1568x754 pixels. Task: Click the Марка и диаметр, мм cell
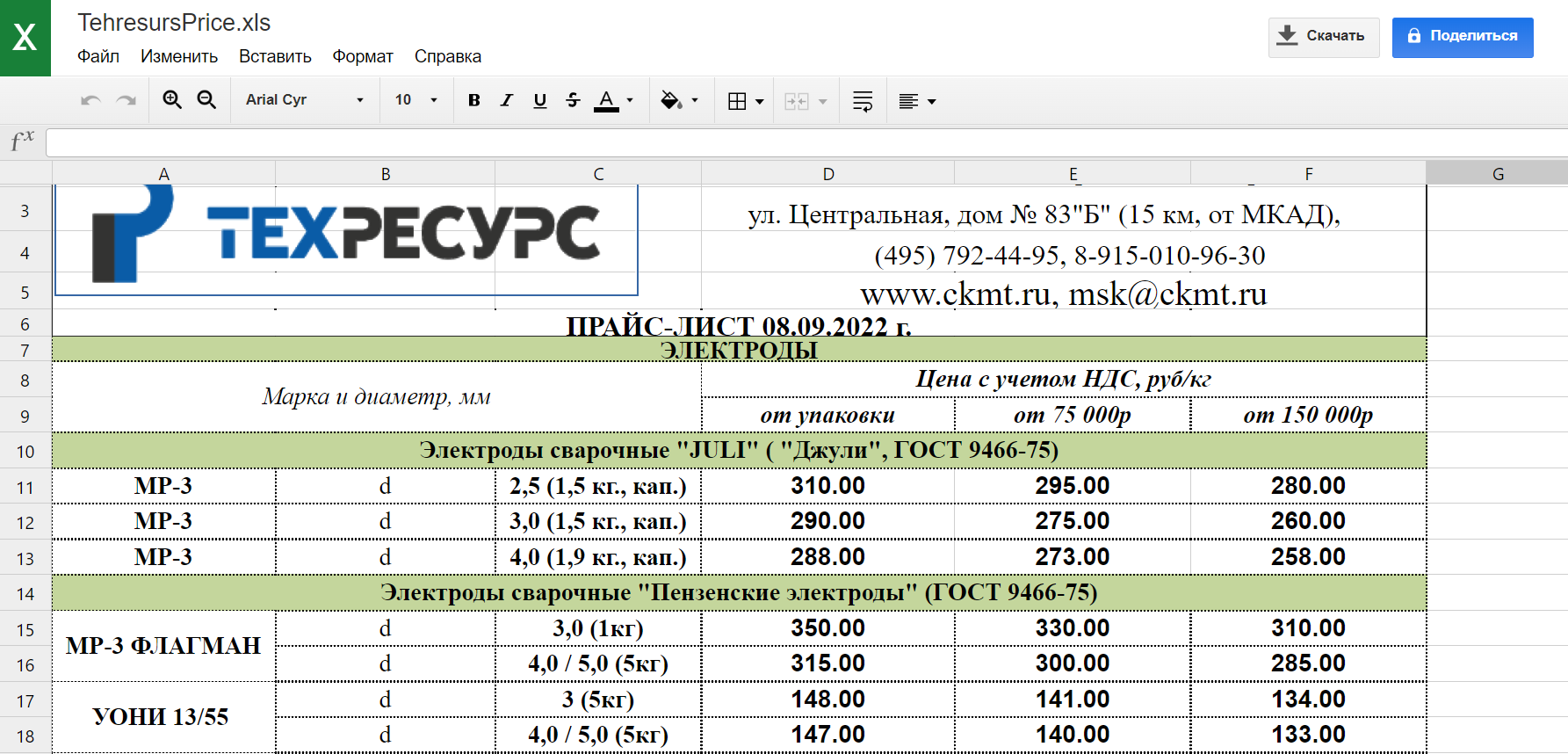[377, 396]
